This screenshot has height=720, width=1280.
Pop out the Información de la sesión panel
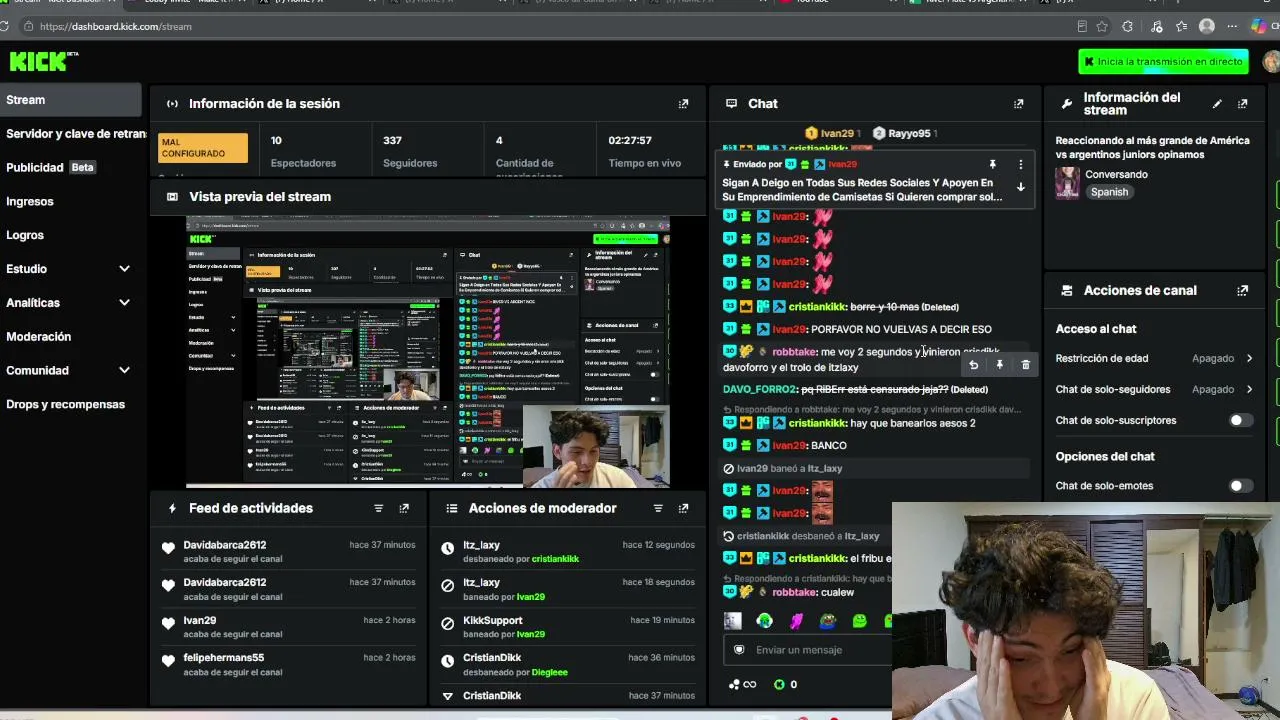[x=683, y=104]
